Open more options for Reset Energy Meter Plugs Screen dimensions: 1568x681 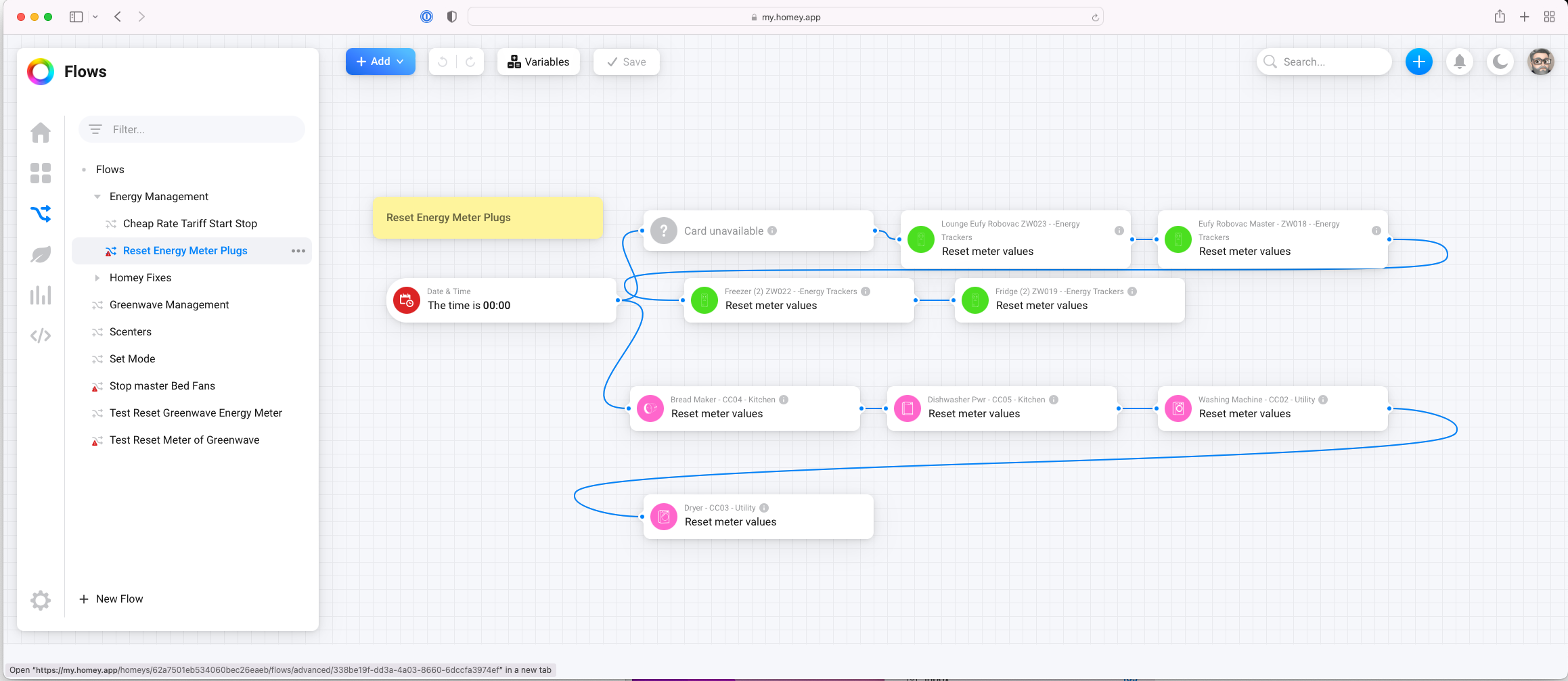pos(298,251)
